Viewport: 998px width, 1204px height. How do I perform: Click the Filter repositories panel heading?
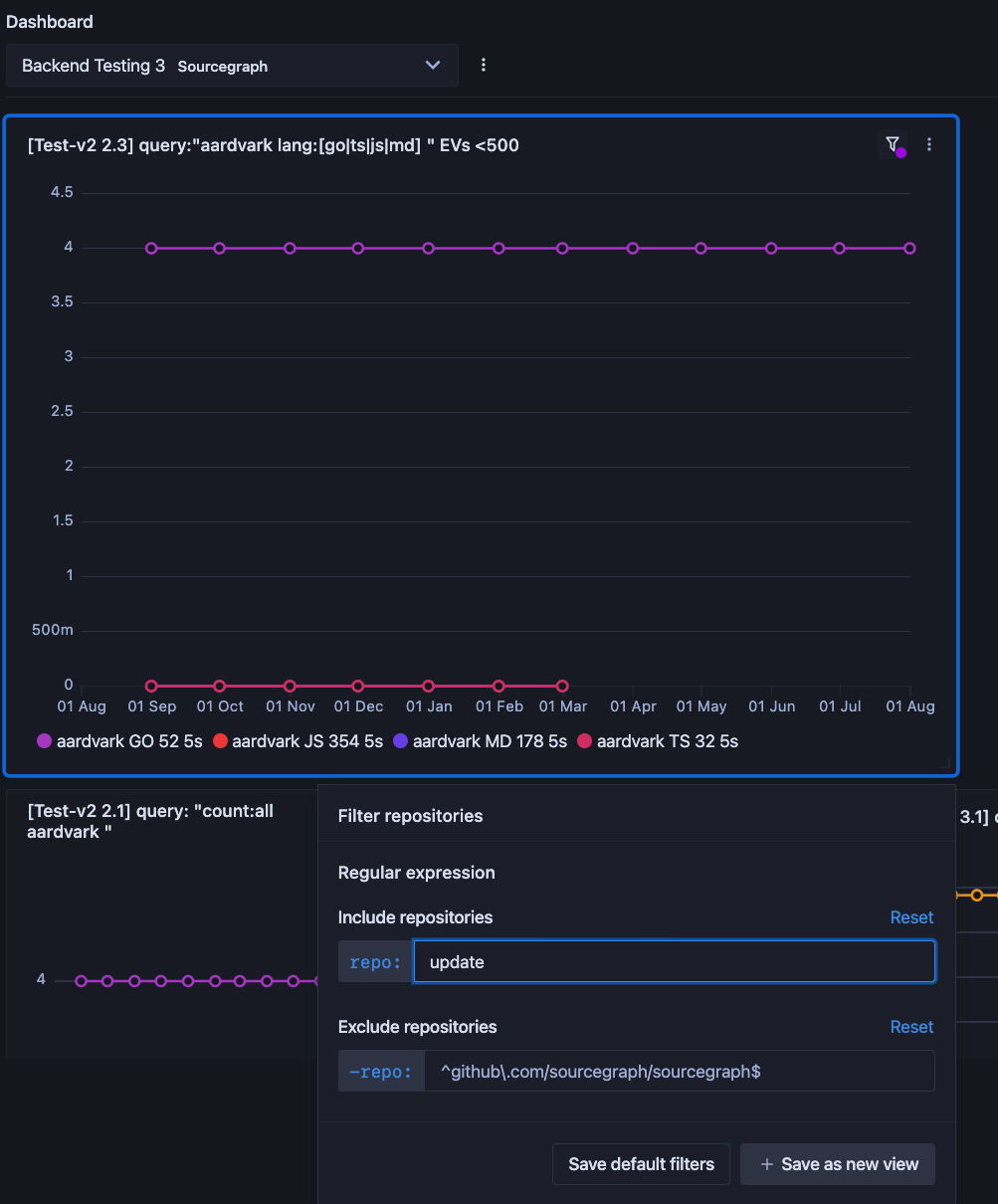pos(410,816)
